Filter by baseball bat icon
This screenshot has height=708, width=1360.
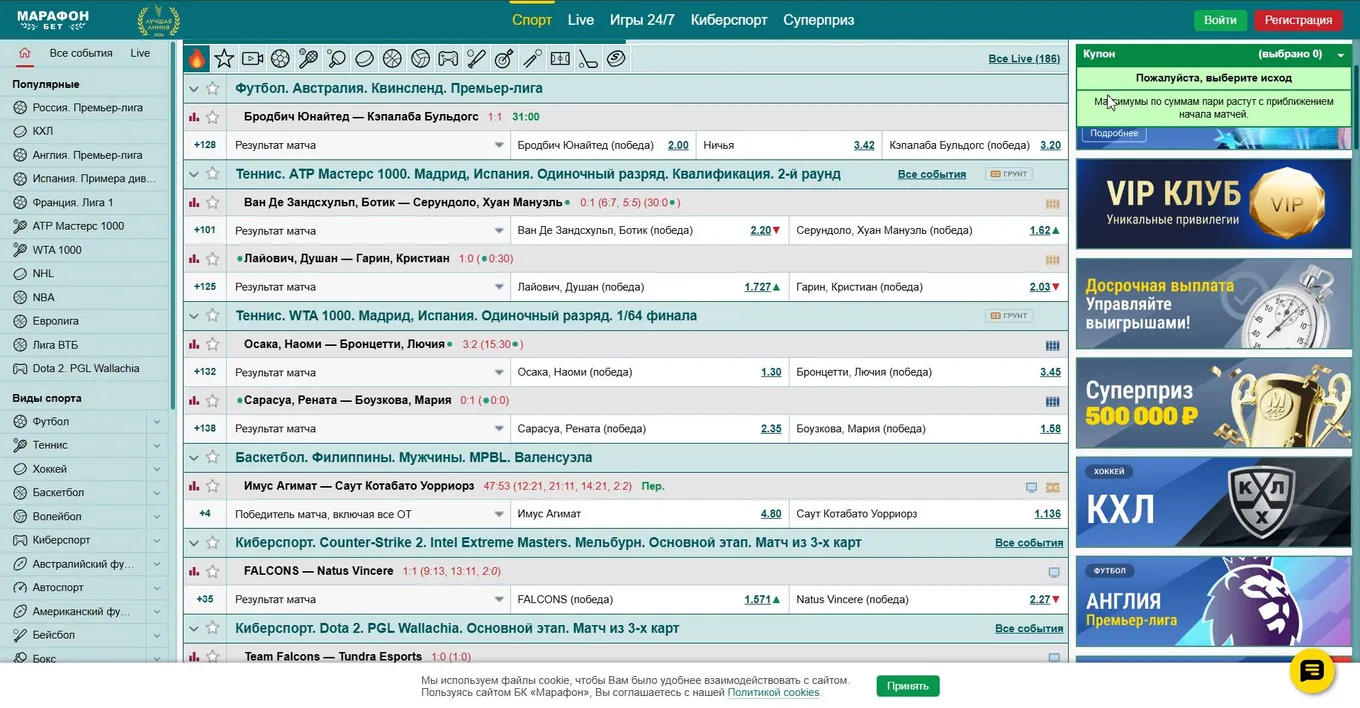click(477, 59)
